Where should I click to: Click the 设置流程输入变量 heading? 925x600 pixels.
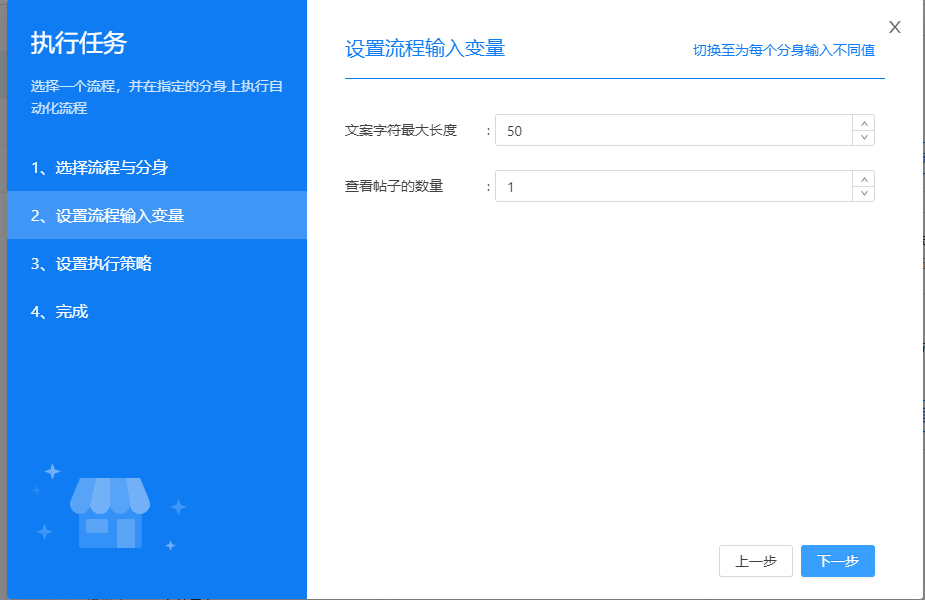[x=425, y=49]
